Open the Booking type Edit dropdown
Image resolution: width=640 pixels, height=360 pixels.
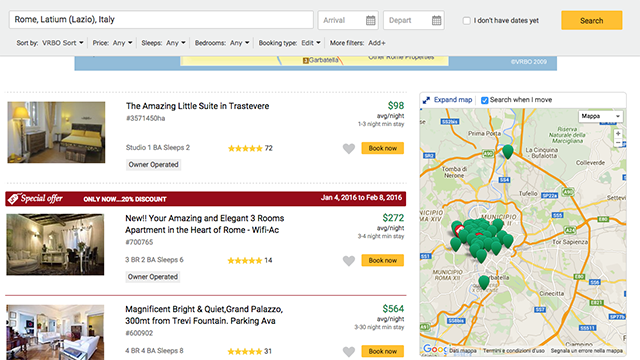[311, 43]
